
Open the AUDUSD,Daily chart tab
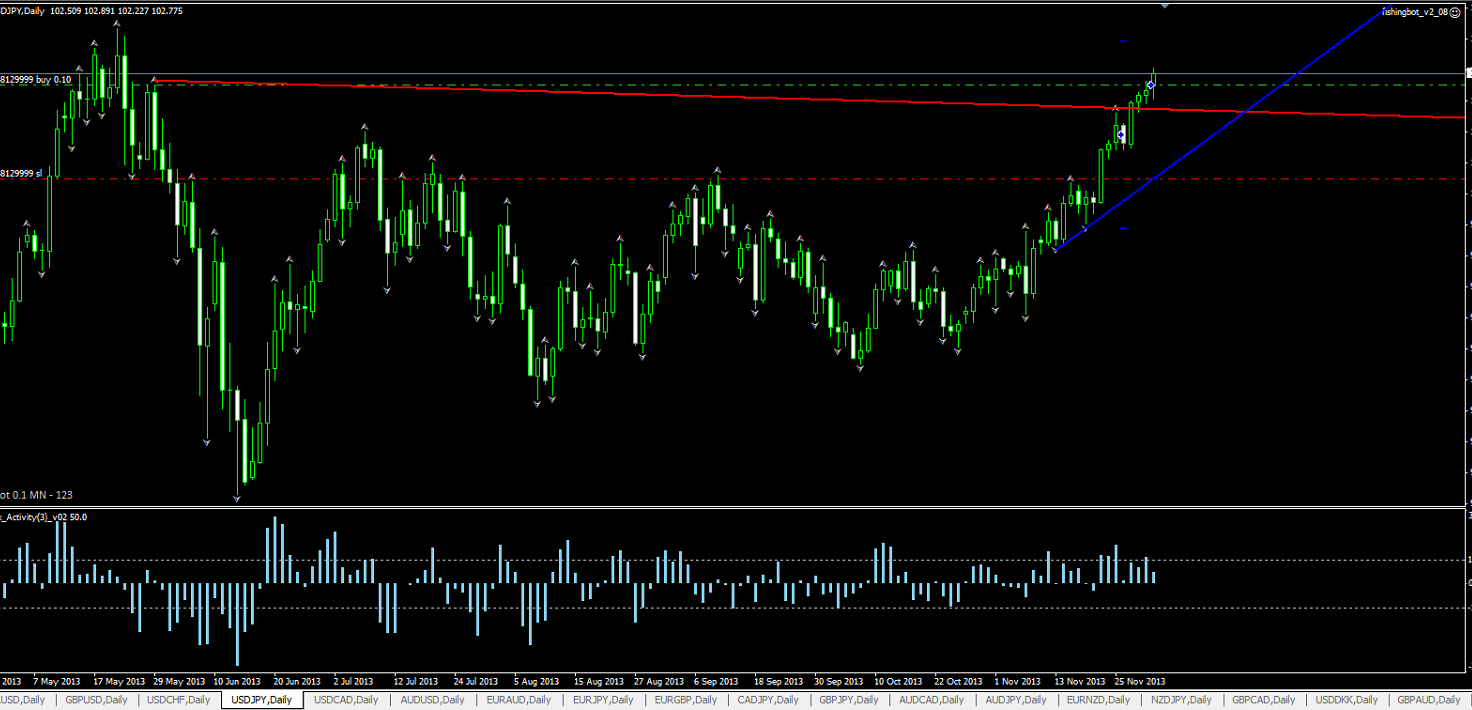point(432,700)
